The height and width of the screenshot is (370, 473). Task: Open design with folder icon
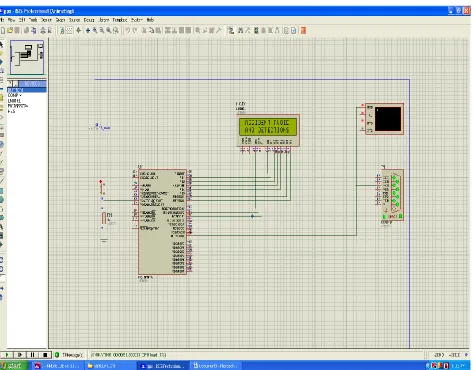(x=10, y=31)
